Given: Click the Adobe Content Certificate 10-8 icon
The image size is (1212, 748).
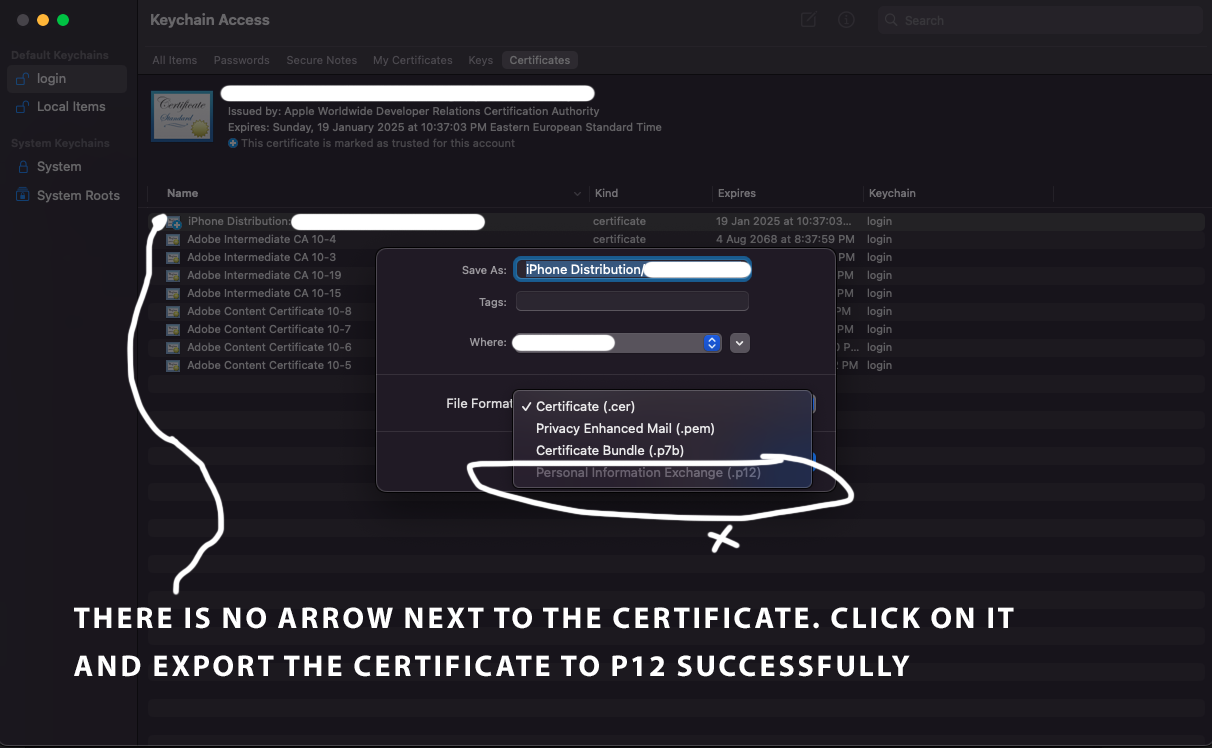Looking at the screenshot, I should 173,312.
